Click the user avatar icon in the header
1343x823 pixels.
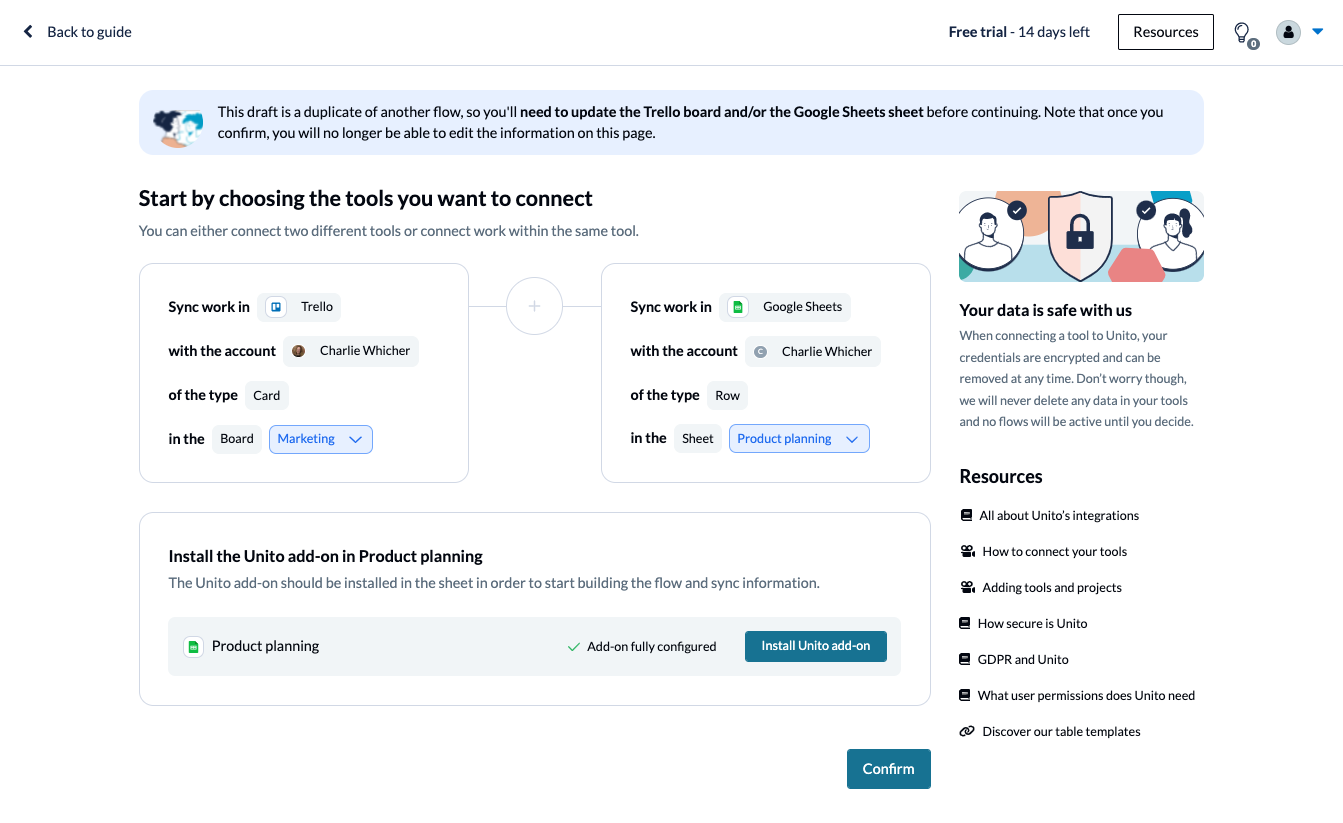(1288, 32)
